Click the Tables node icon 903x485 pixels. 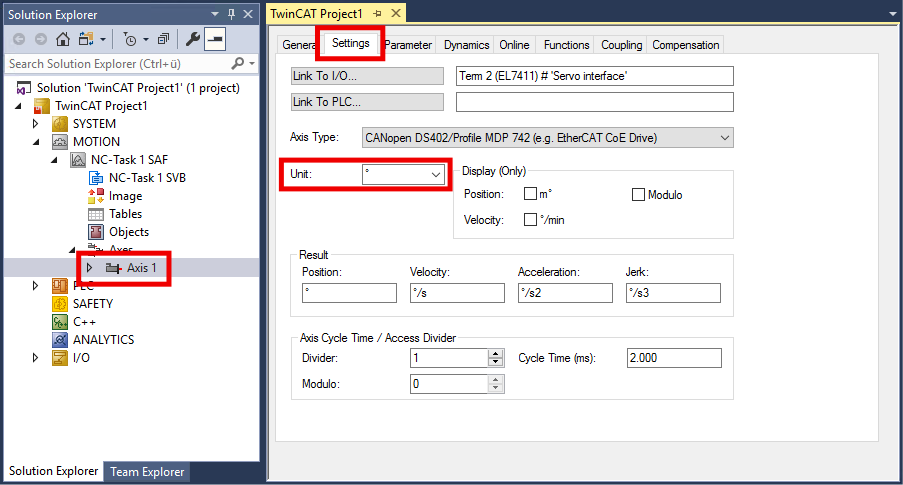tap(96, 214)
